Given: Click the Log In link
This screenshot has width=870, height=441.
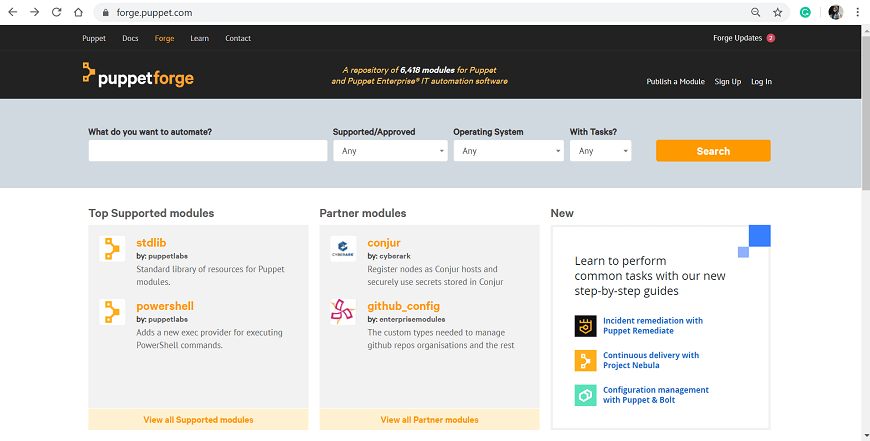Looking at the screenshot, I should (x=761, y=82).
